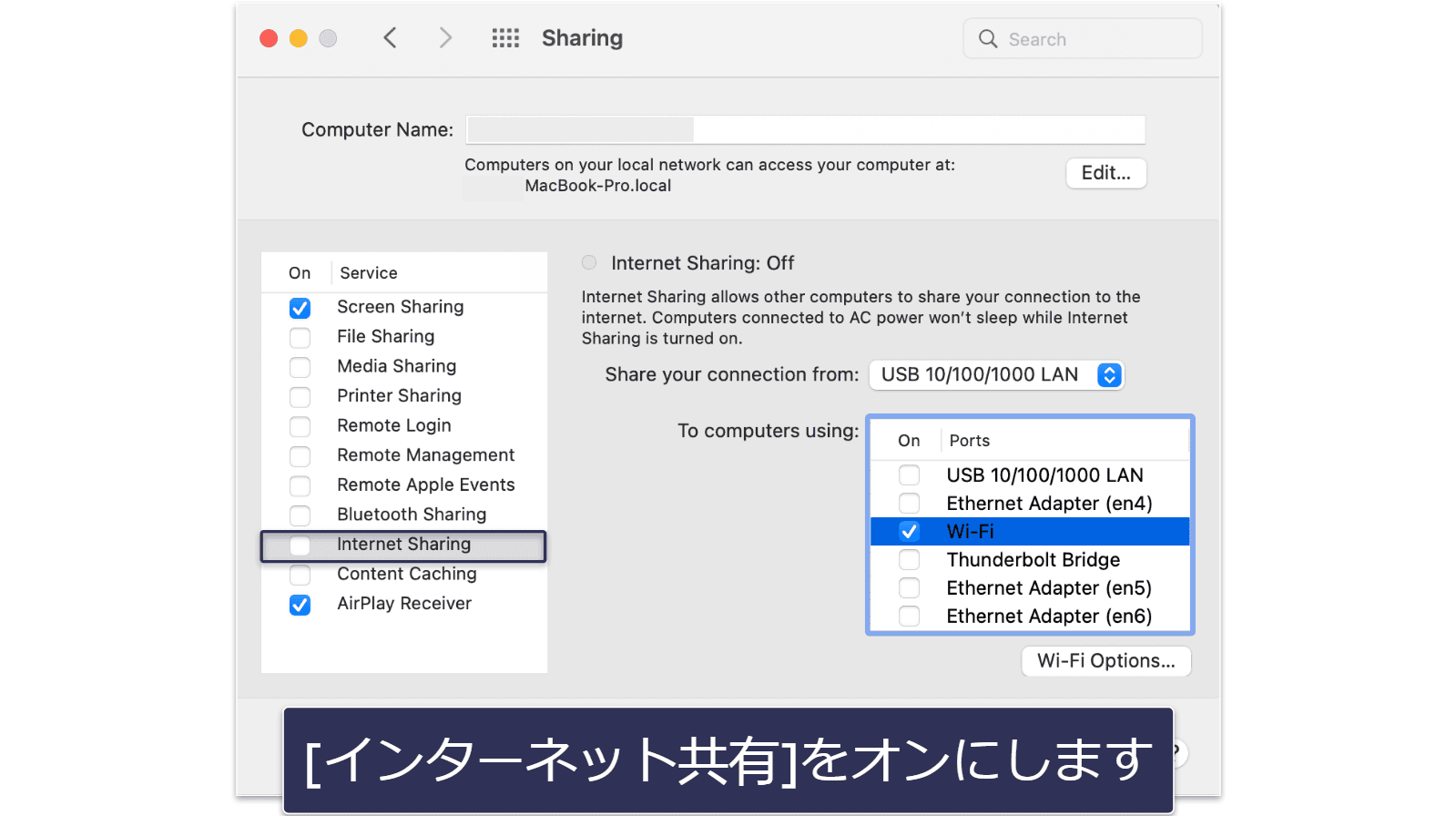This screenshot has height=816, width=1456.
Task: Show all preferences grid icon
Action: click(x=505, y=38)
